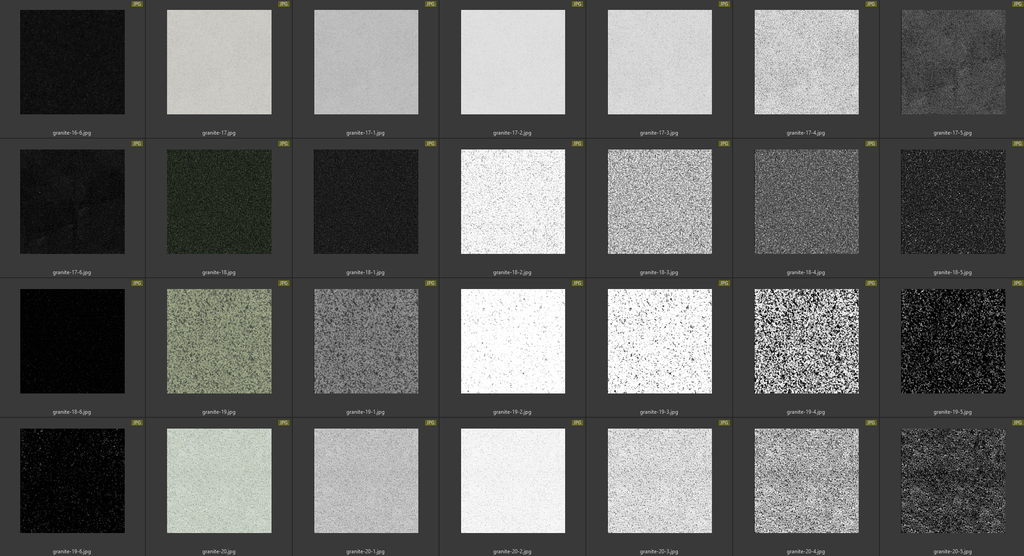
Task: Click the granite-17-2.jpg filename label
Action: click(x=513, y=132)
